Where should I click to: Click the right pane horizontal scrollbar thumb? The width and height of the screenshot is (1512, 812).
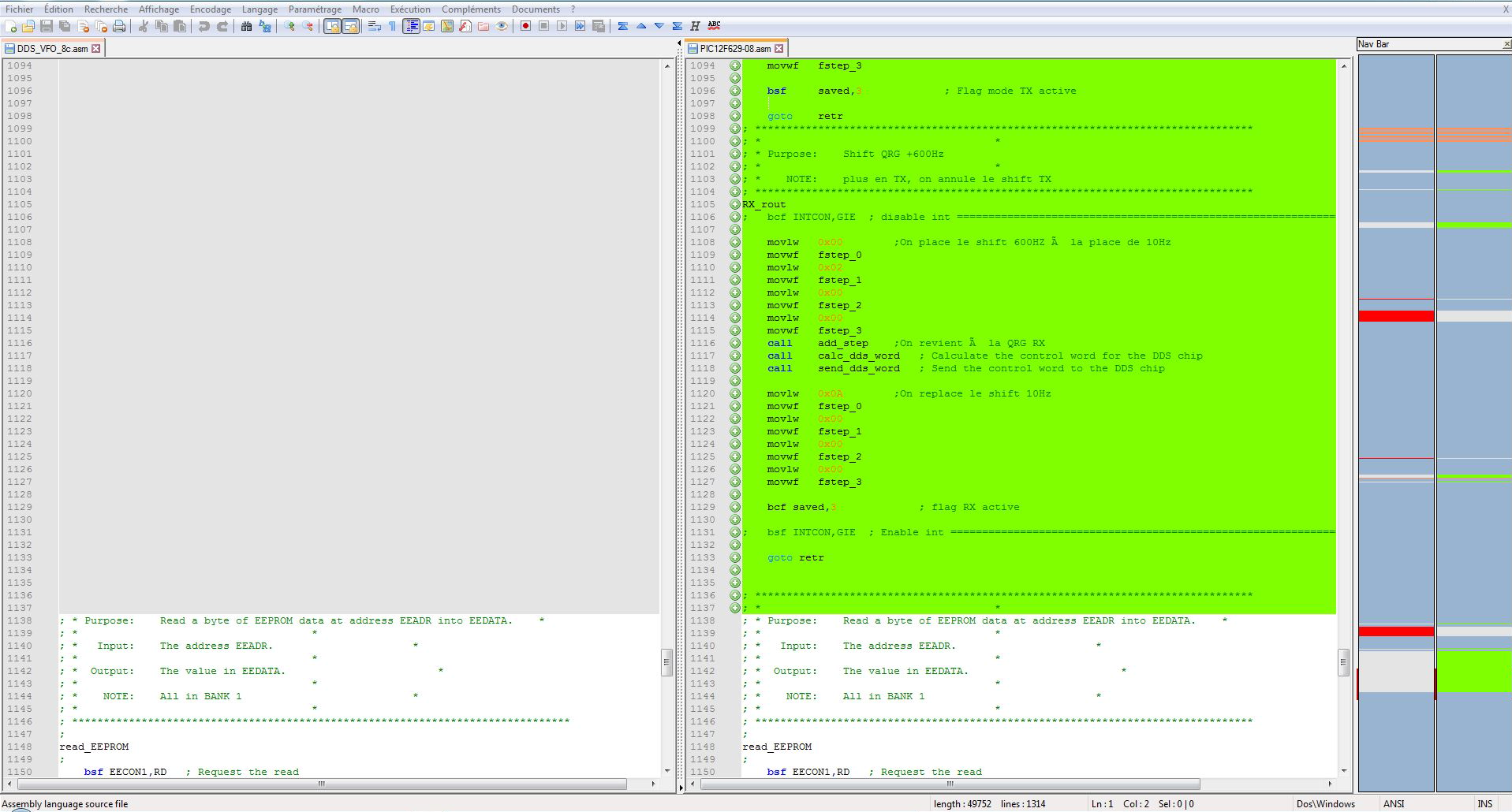950,784
